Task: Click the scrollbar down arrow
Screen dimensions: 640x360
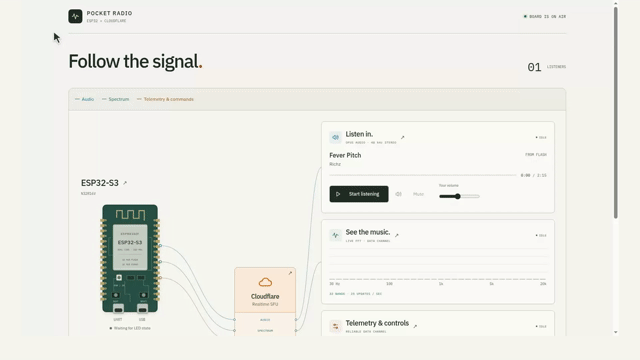Action: tap(616, 332)
